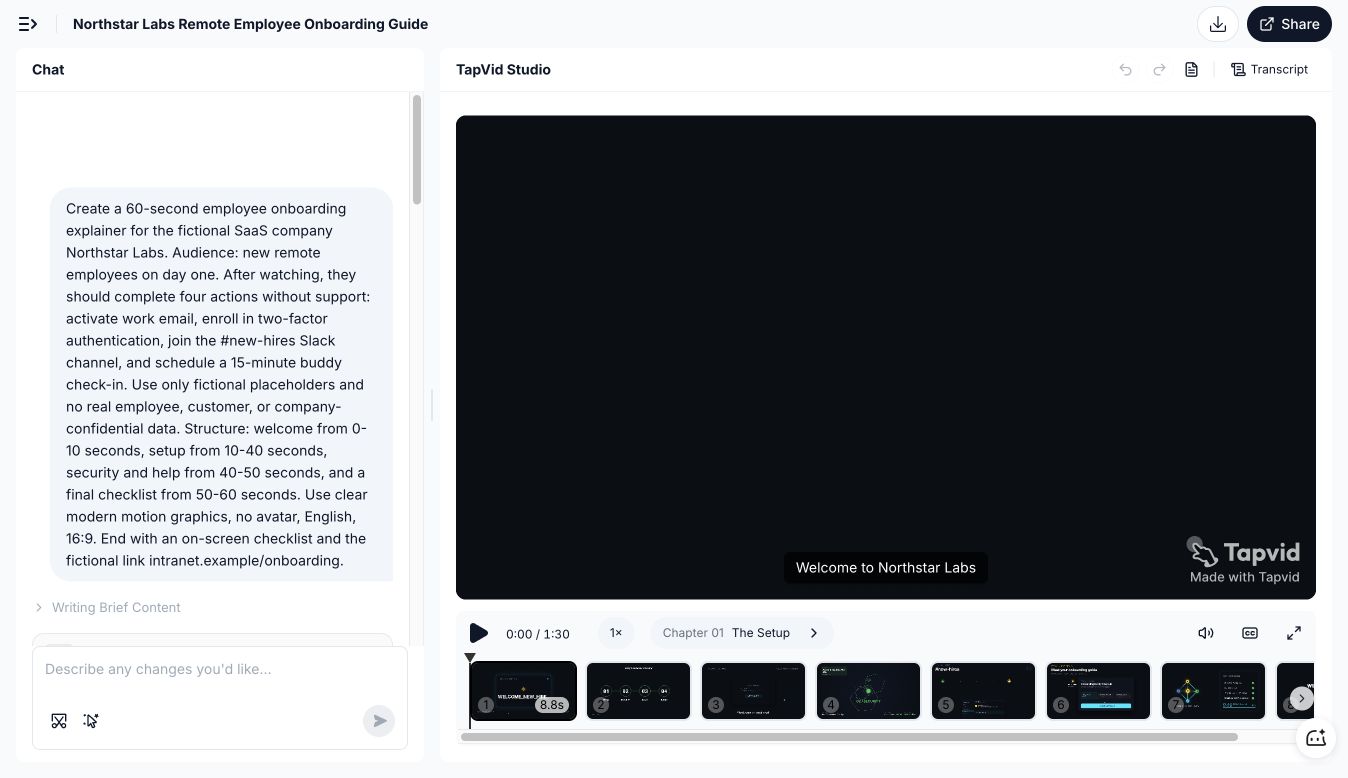Screen dimensions: 1348x778
Task: Enter fullscreen preview mode
Action: click(x=1294, y=633)
